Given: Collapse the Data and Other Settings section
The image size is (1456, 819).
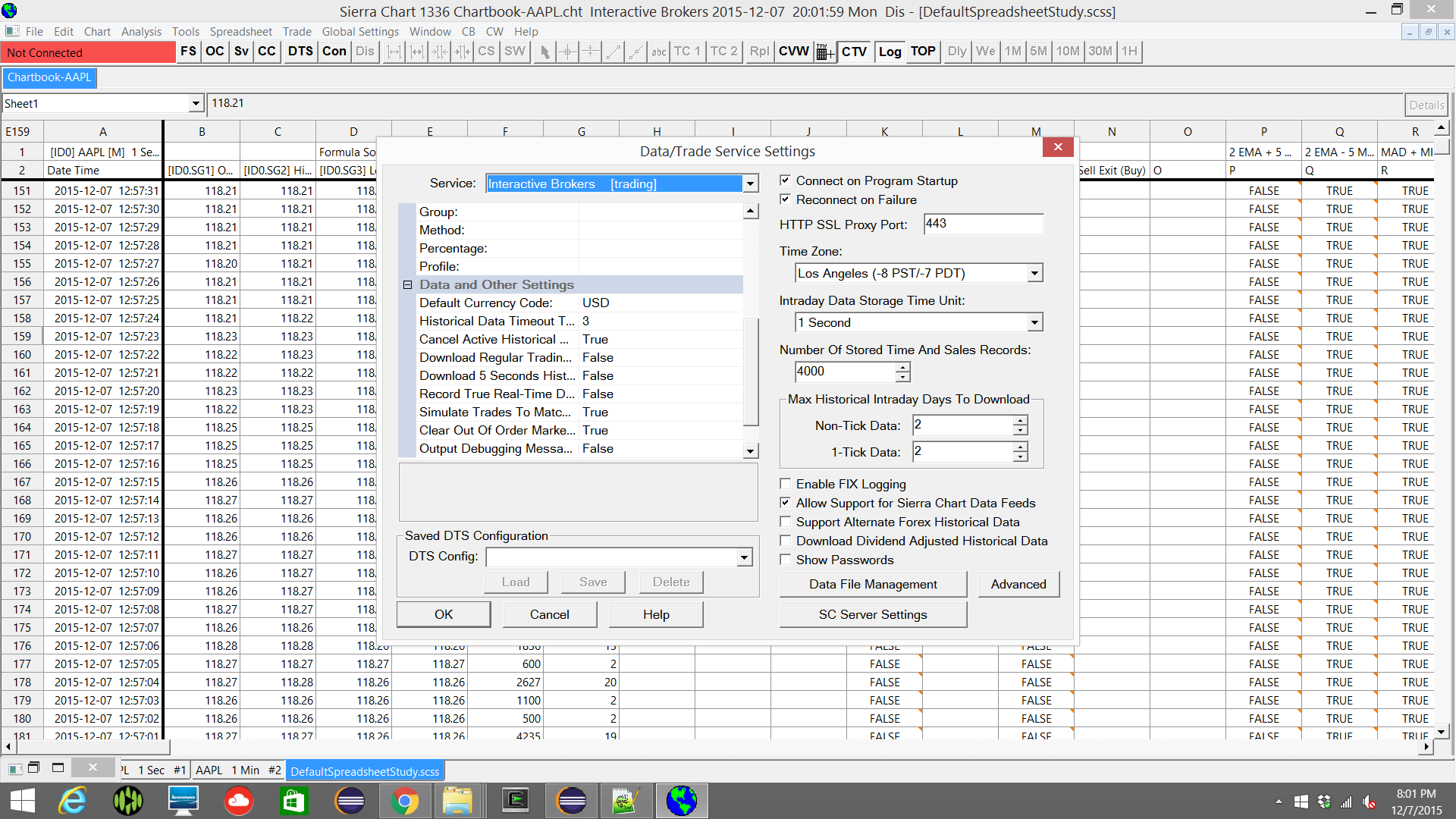Looking at the screenshot, I should [407, 284].
